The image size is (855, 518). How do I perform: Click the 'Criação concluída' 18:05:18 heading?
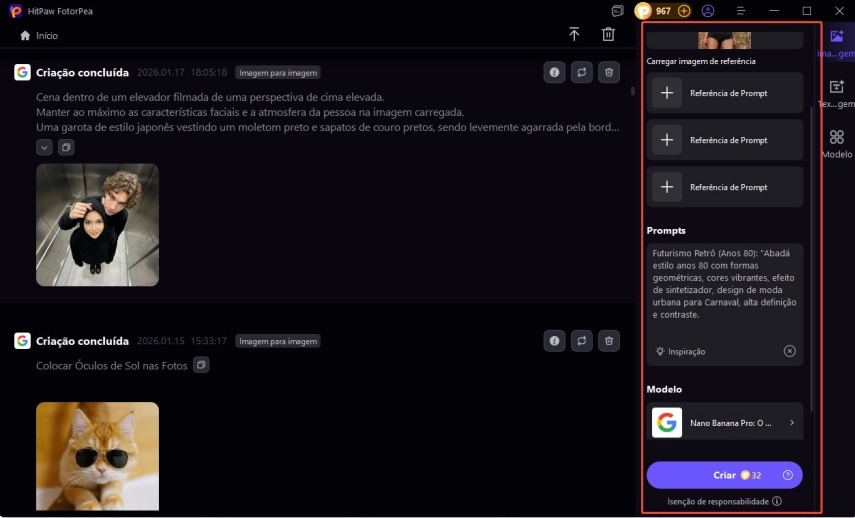[82, 73]
